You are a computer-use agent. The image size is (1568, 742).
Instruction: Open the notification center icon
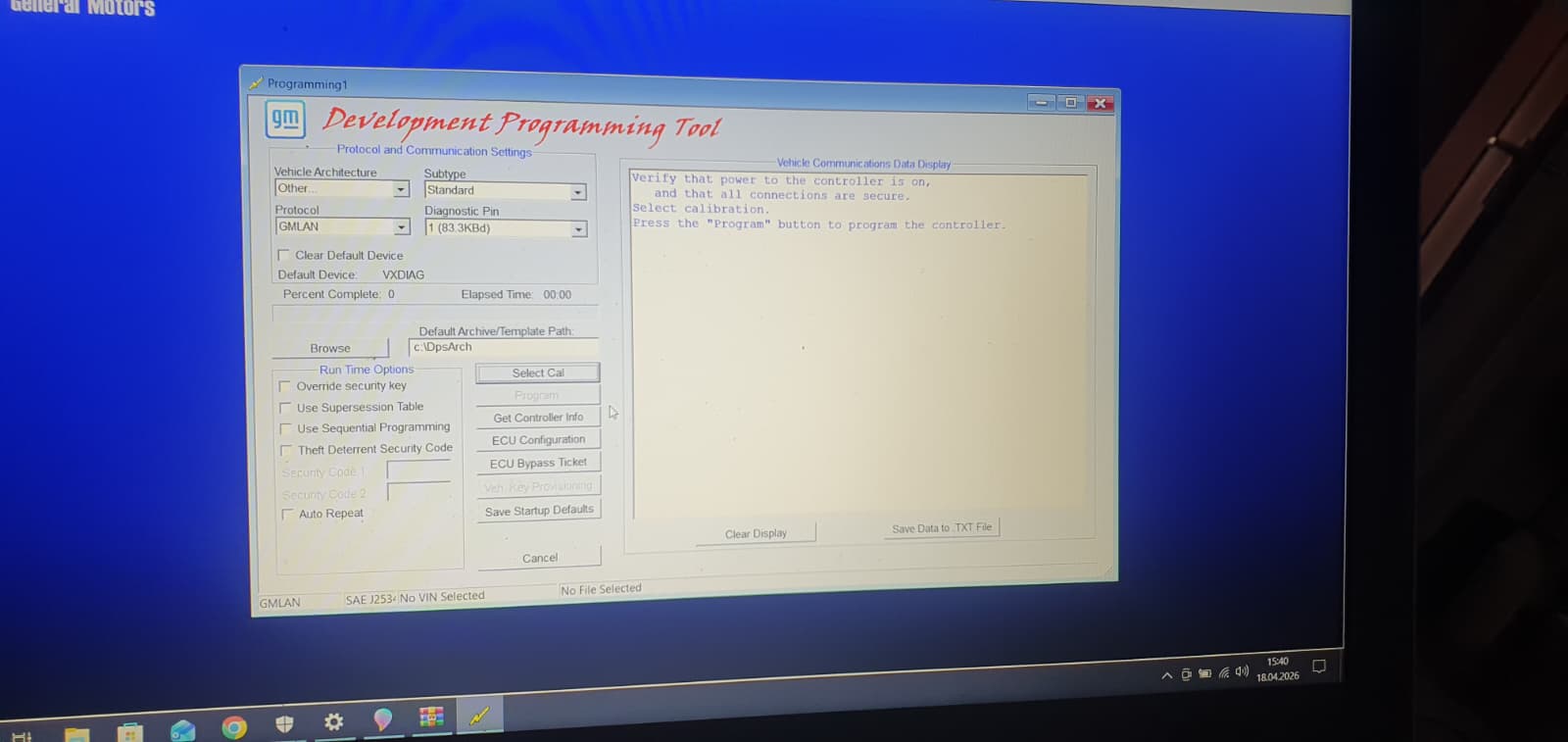click(1319, 667)
